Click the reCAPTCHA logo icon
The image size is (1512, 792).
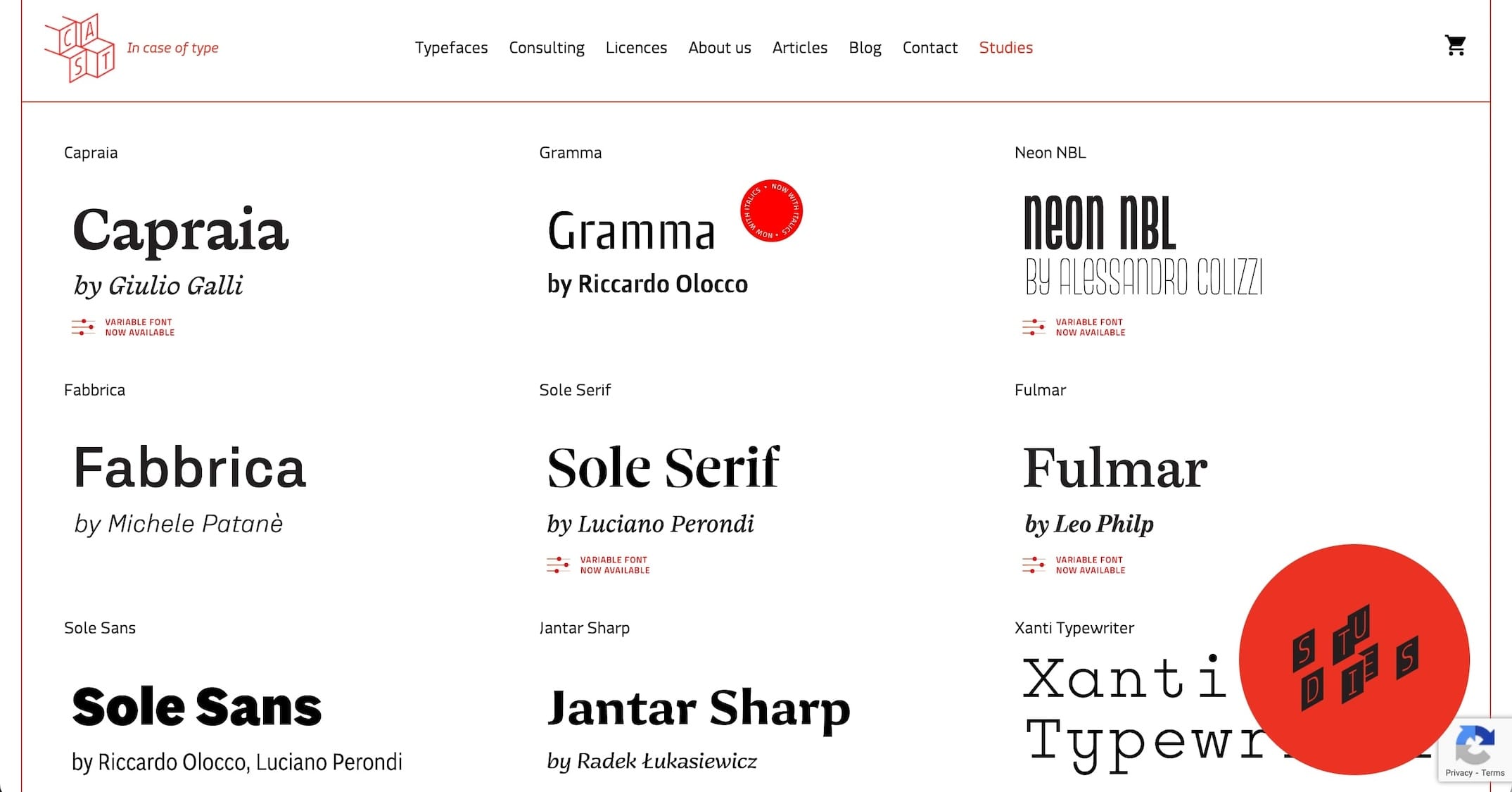coord(1475,746)
